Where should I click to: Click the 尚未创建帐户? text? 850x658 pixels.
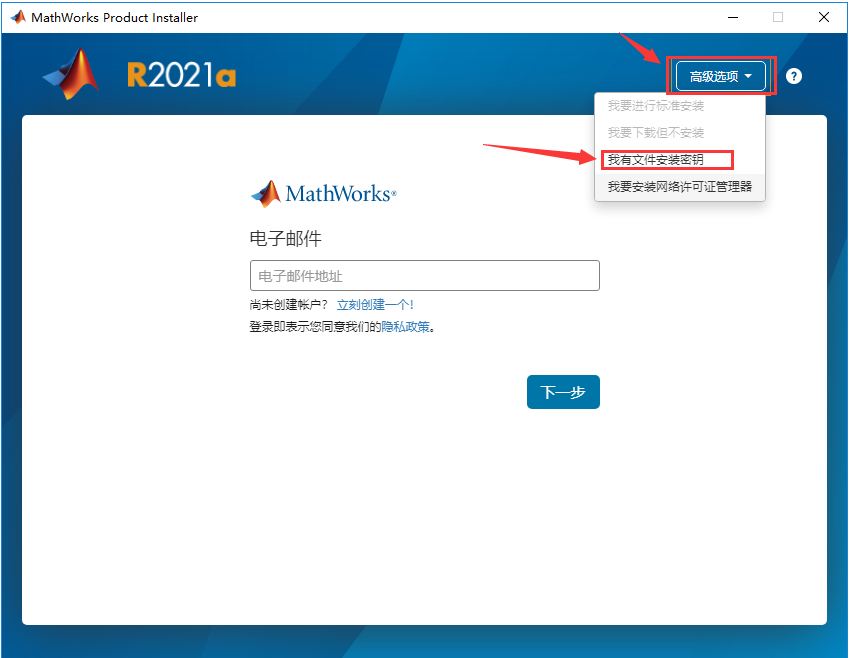(x=288, y=305)
